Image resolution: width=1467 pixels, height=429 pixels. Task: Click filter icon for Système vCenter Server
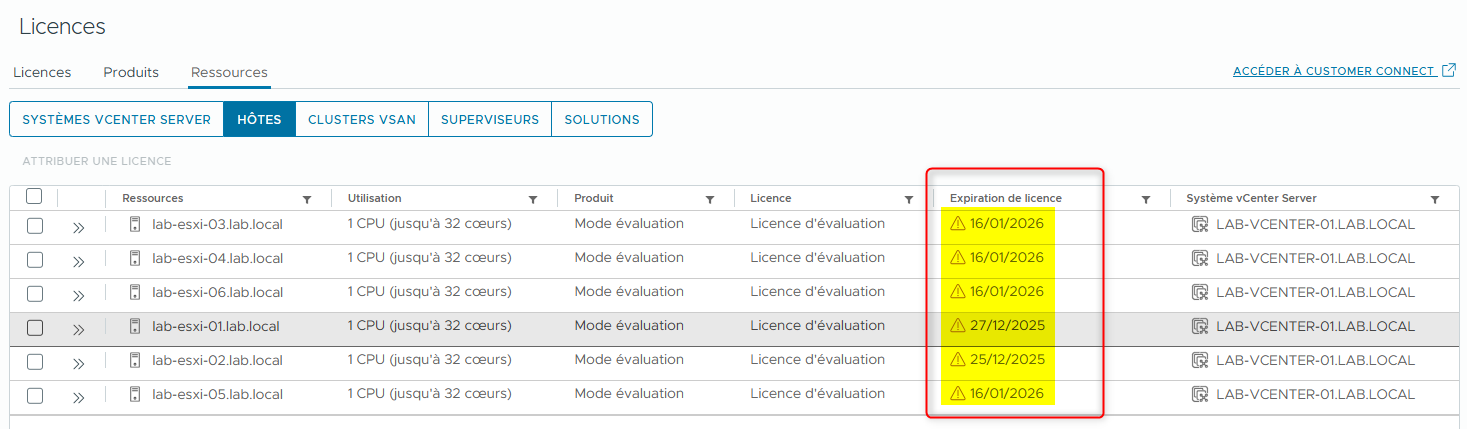coord(1435,199)
